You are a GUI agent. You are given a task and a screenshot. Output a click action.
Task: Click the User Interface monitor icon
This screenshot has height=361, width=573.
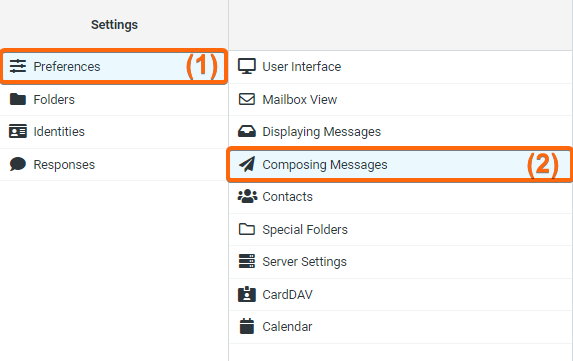pyautogui.click(x=247, y=66)
